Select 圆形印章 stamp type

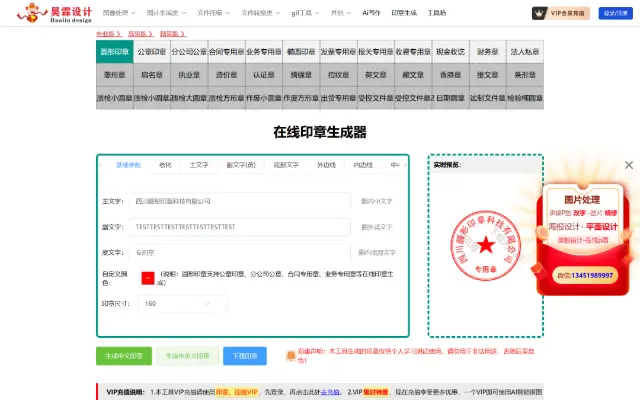(x=115, y=52)
